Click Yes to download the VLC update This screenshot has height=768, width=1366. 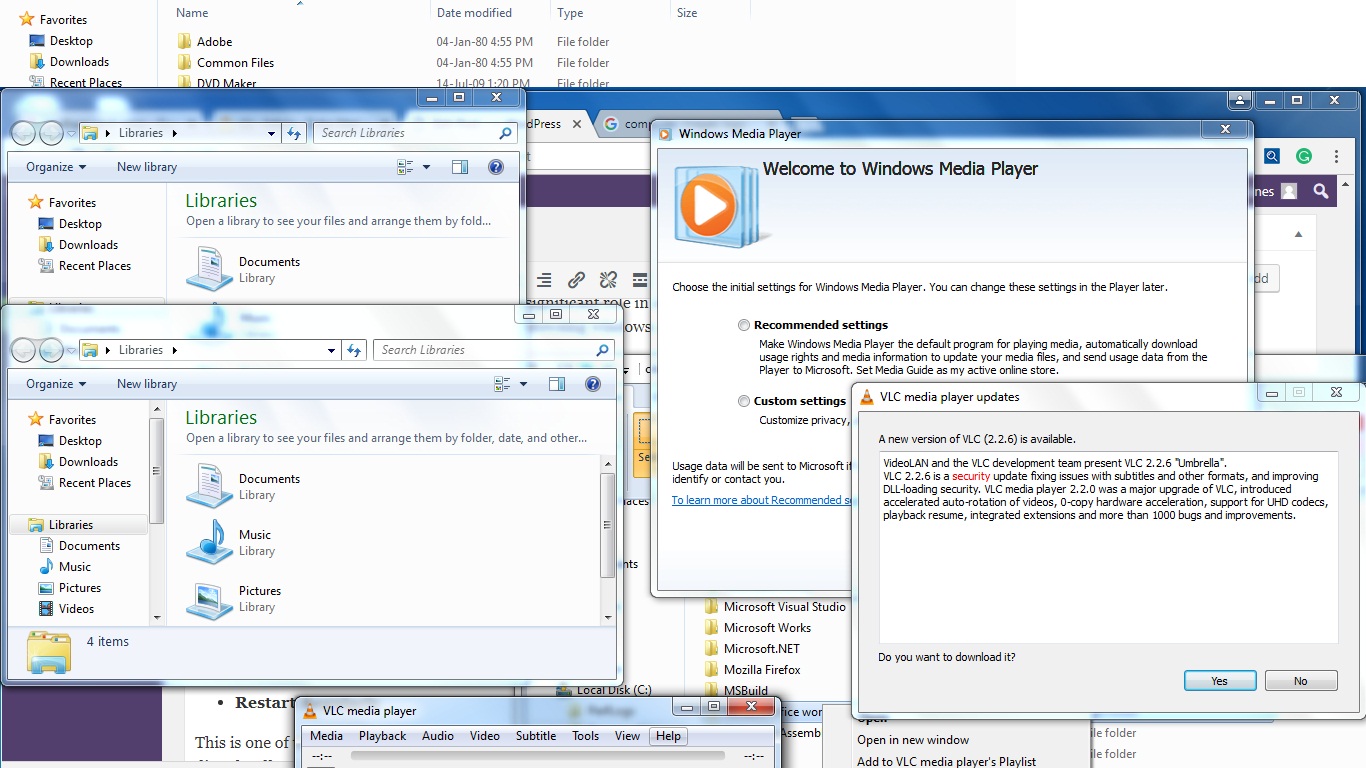(x=1220, y=681)
